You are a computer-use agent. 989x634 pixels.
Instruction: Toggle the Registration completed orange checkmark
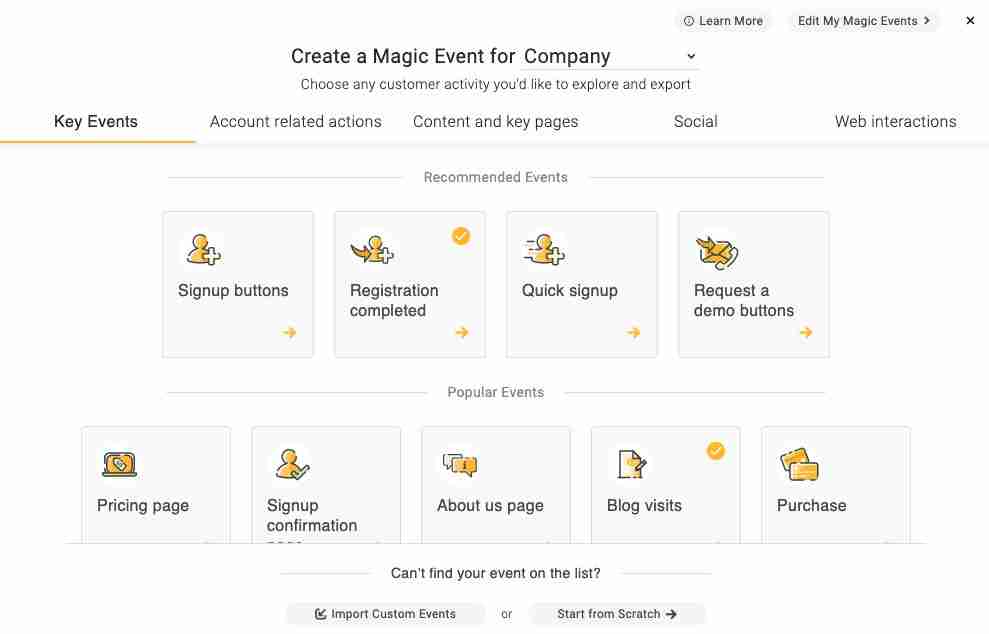coord(461,236)
